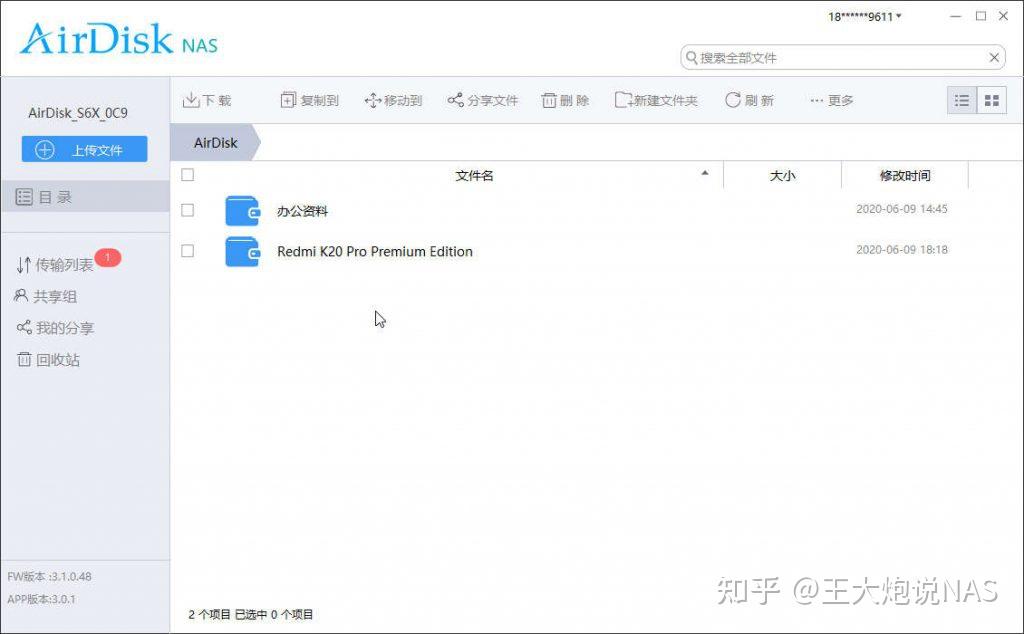The width and height of the screenshot is (1024, 634).
Task: Toggle the select-all checkbox in header
Action: pos(187,174)
